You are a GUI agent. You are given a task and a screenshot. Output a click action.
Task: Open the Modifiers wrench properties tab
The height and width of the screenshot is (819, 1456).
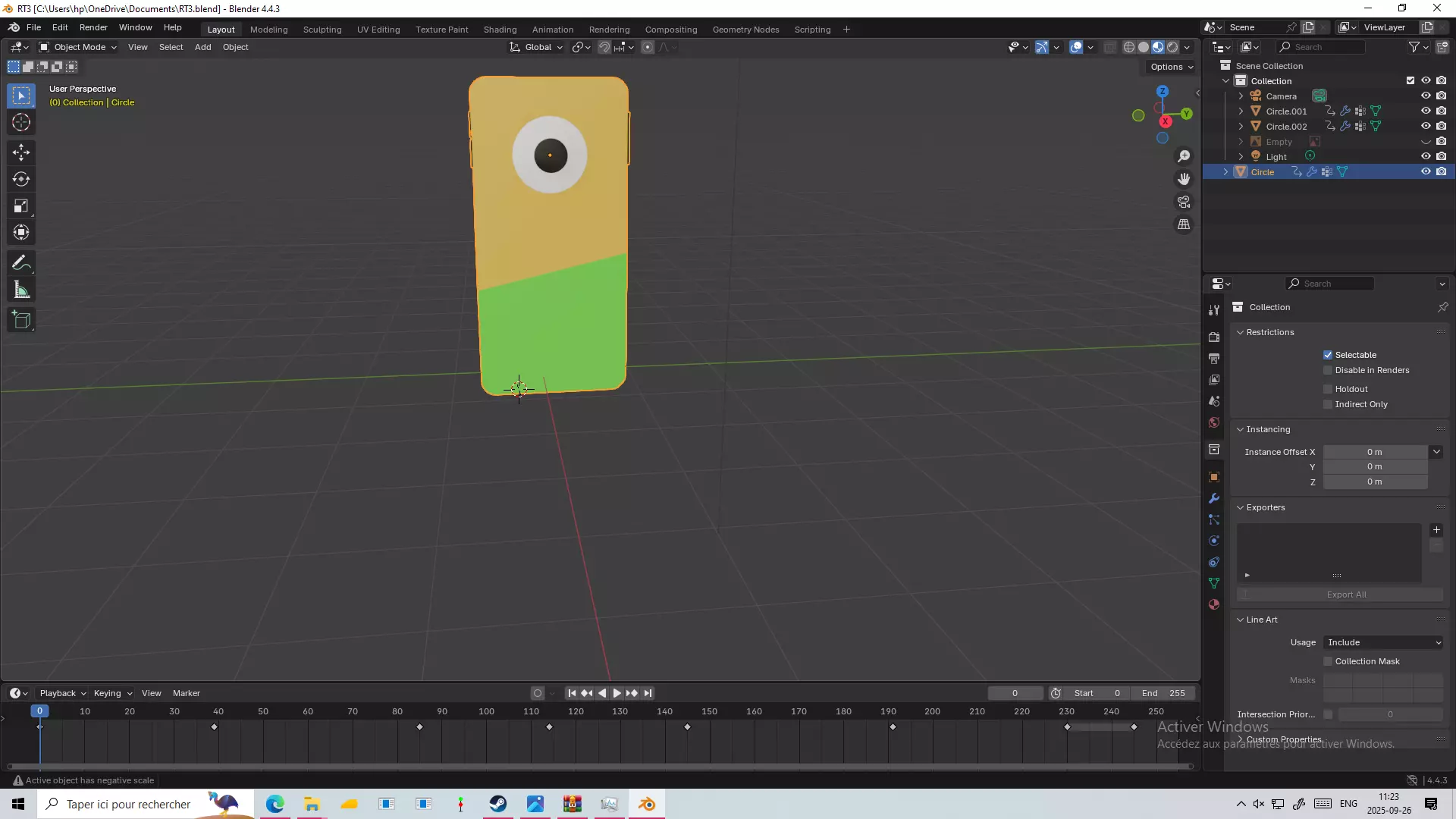(1214, 498)
